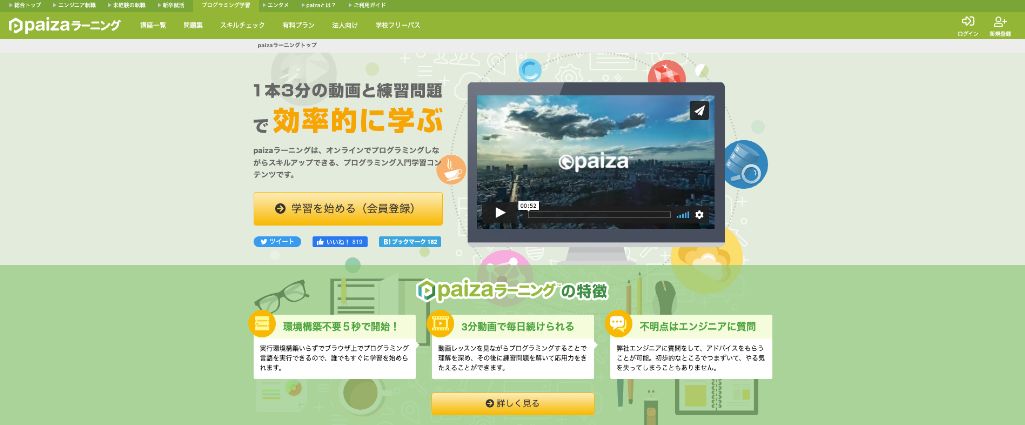Open the paiza ラーニング logo home link
The width and height of the screenshot is (1025, 425).
tap(64, 26)
